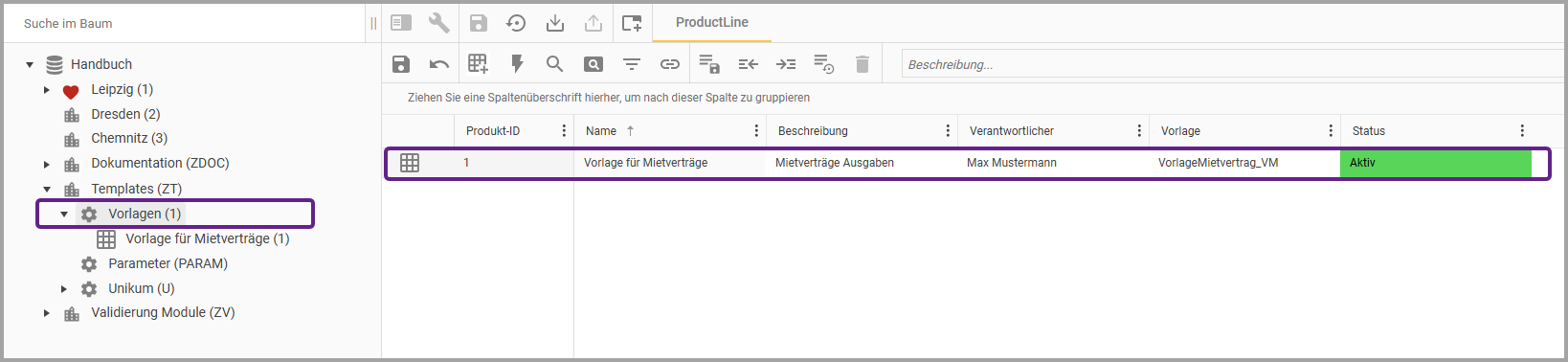Click the tree panel splitter handle
Screen dimensions: 1568x362
click(373, 23)
